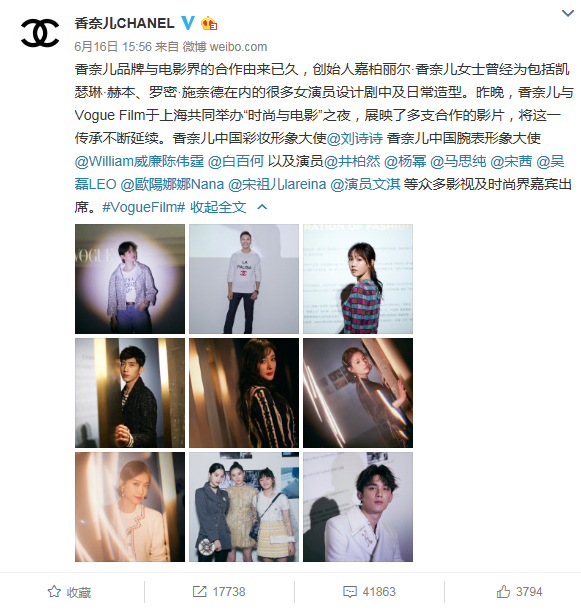Open the #VogueFilm# hashtag
581x610 pixels.
pyautogui.click(x=143, y=207)
